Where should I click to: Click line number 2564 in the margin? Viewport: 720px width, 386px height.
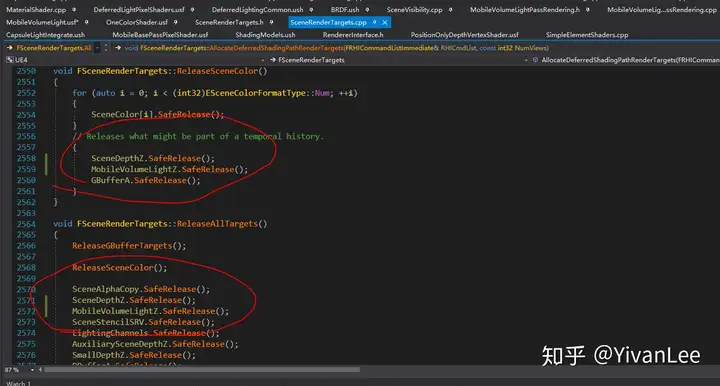click(26, 224)
